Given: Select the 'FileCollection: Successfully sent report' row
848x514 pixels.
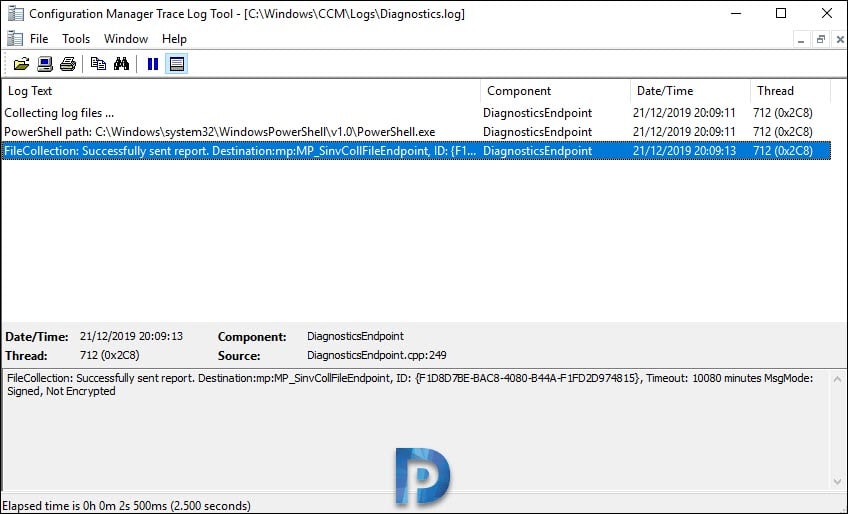Looking at the screenshot, I should pos(416,151).
